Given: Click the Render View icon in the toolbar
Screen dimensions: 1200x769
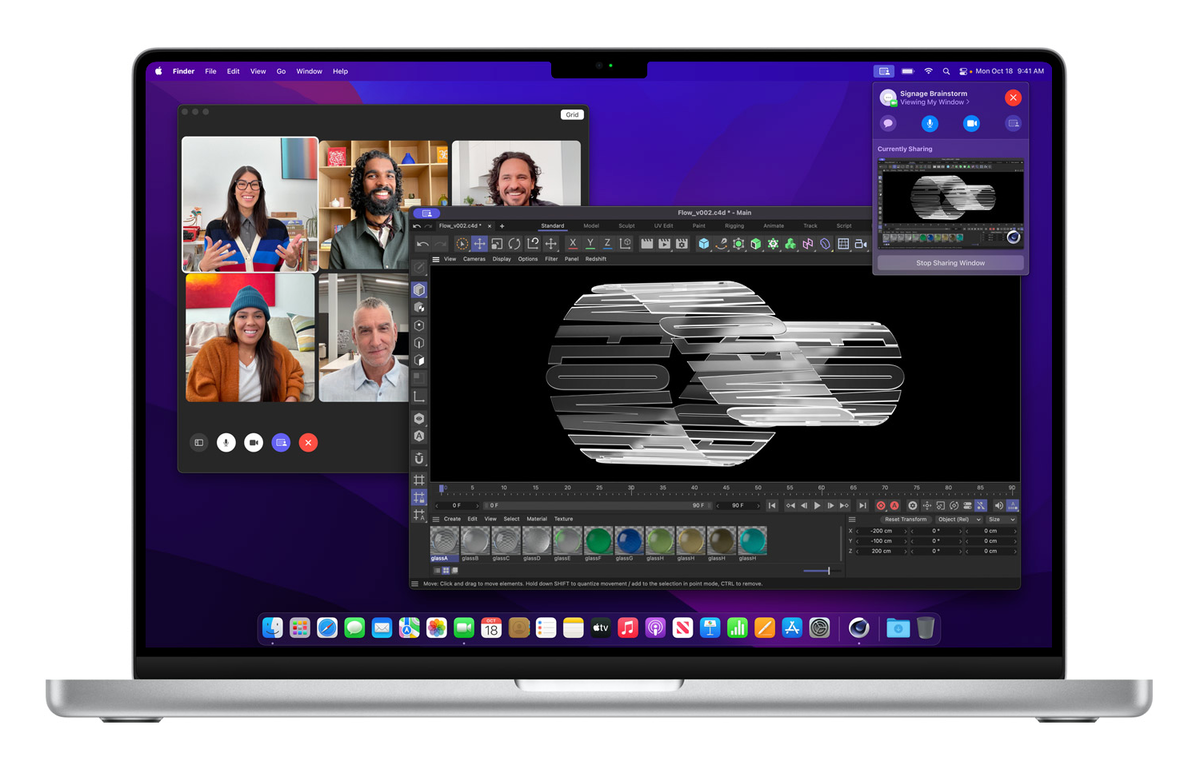Looking at the screenshot, I should (x=645, y=242).
